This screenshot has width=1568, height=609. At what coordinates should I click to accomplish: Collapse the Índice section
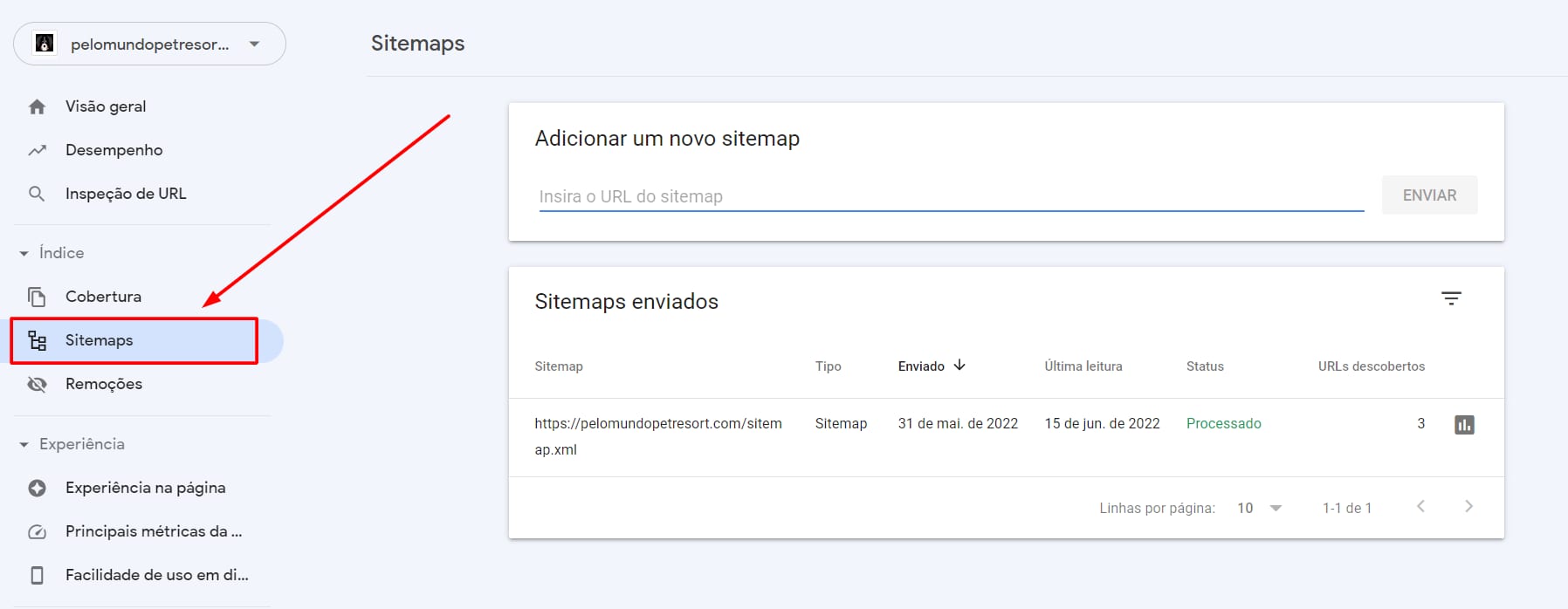(24, 253)
